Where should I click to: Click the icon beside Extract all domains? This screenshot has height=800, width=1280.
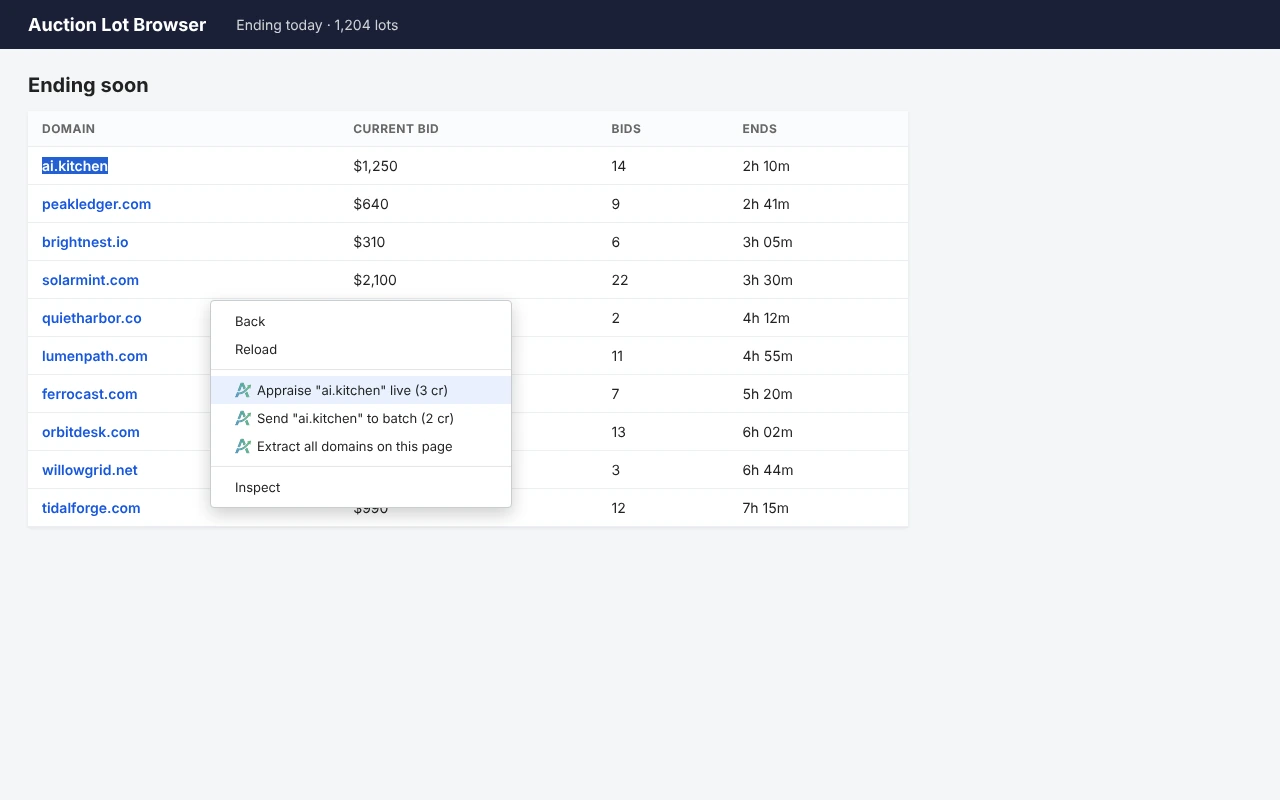click(x=243, y=446)
